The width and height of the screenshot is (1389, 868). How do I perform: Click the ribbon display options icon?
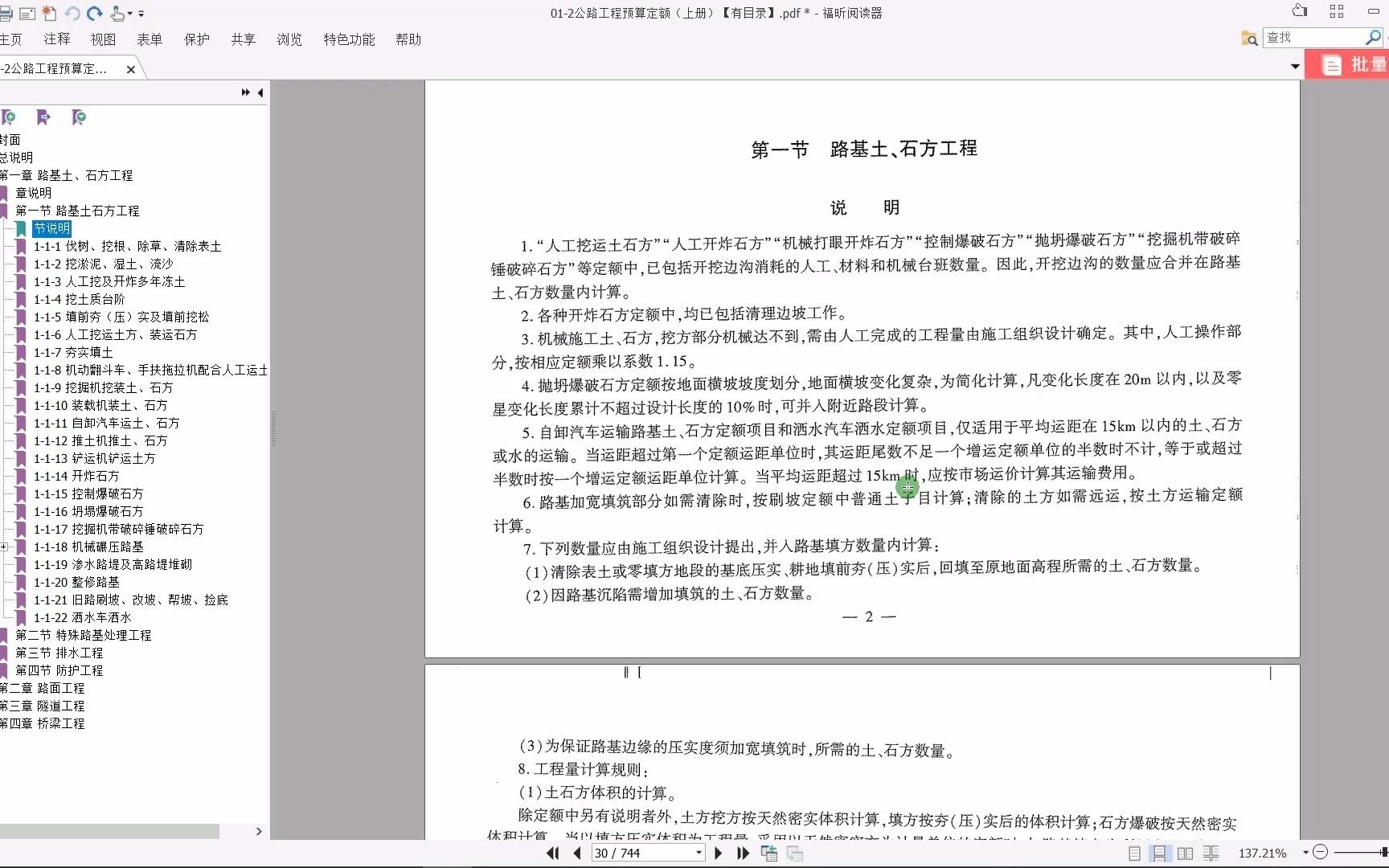click(1300, 10)
